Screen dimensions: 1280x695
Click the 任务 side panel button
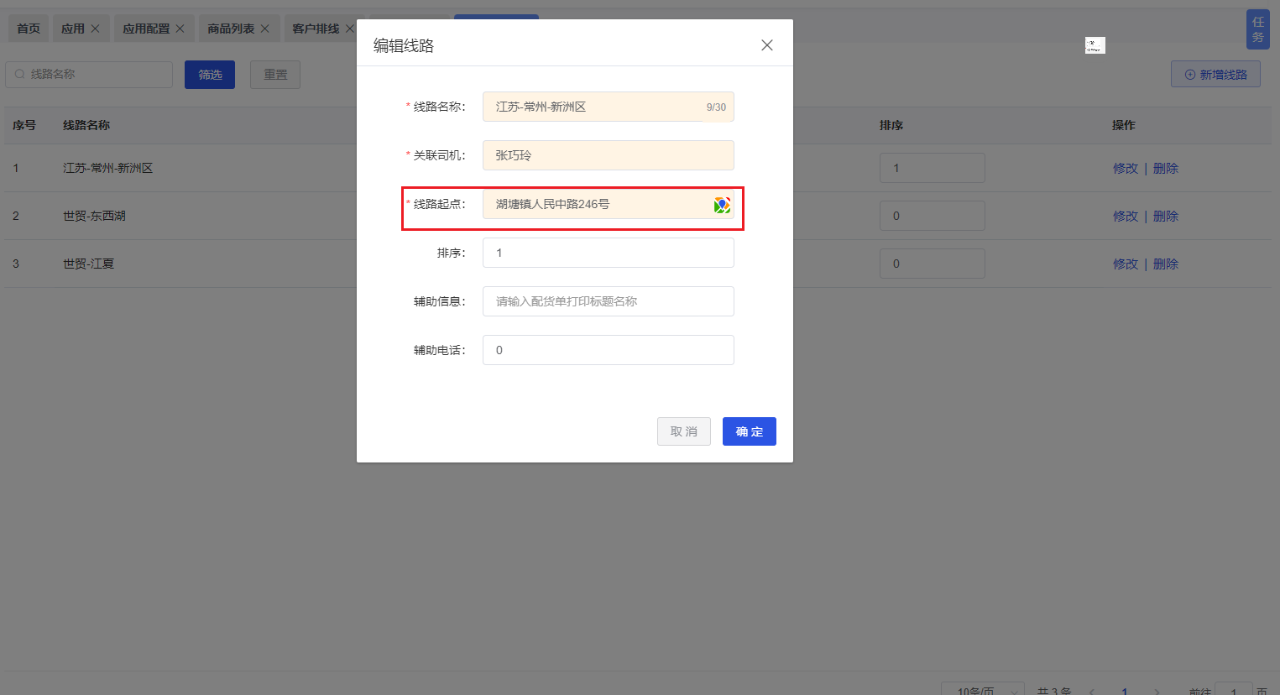[x=1257, y=29]
